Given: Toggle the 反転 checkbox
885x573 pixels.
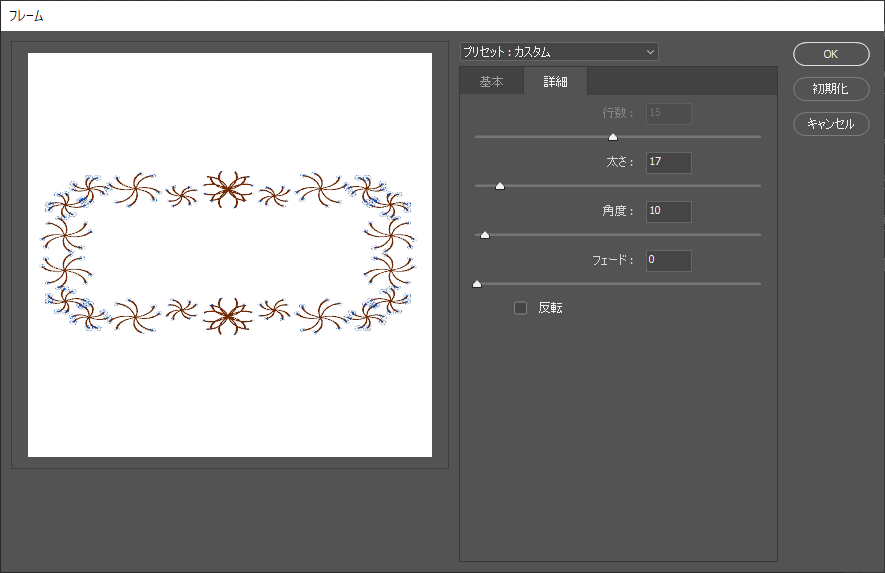Looking at the screenshot, I should (520, 308).
